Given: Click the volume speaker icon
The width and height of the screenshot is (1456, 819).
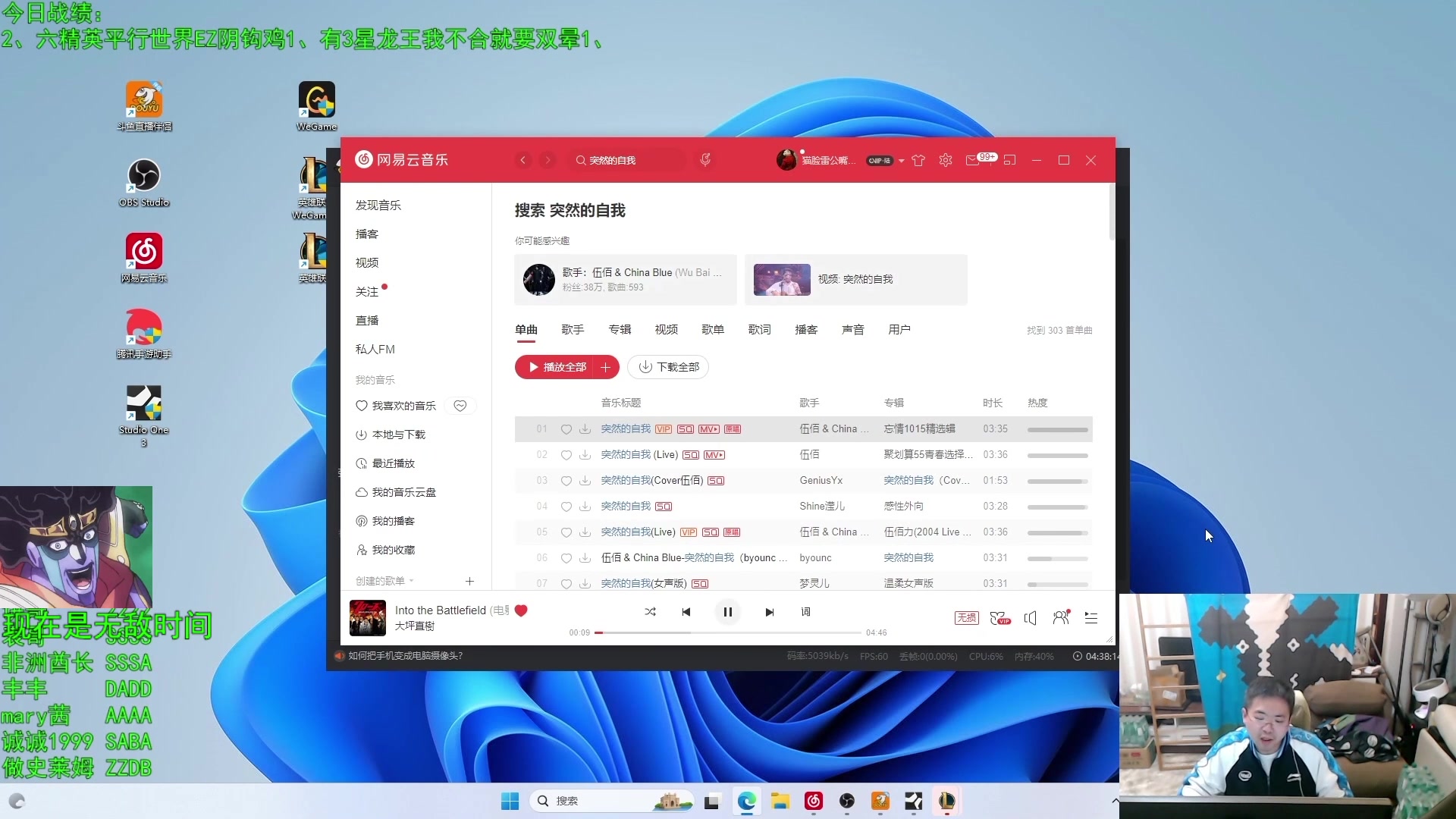Looking at the screenshot, I should pyautogui.click(x=1030, y=618).
